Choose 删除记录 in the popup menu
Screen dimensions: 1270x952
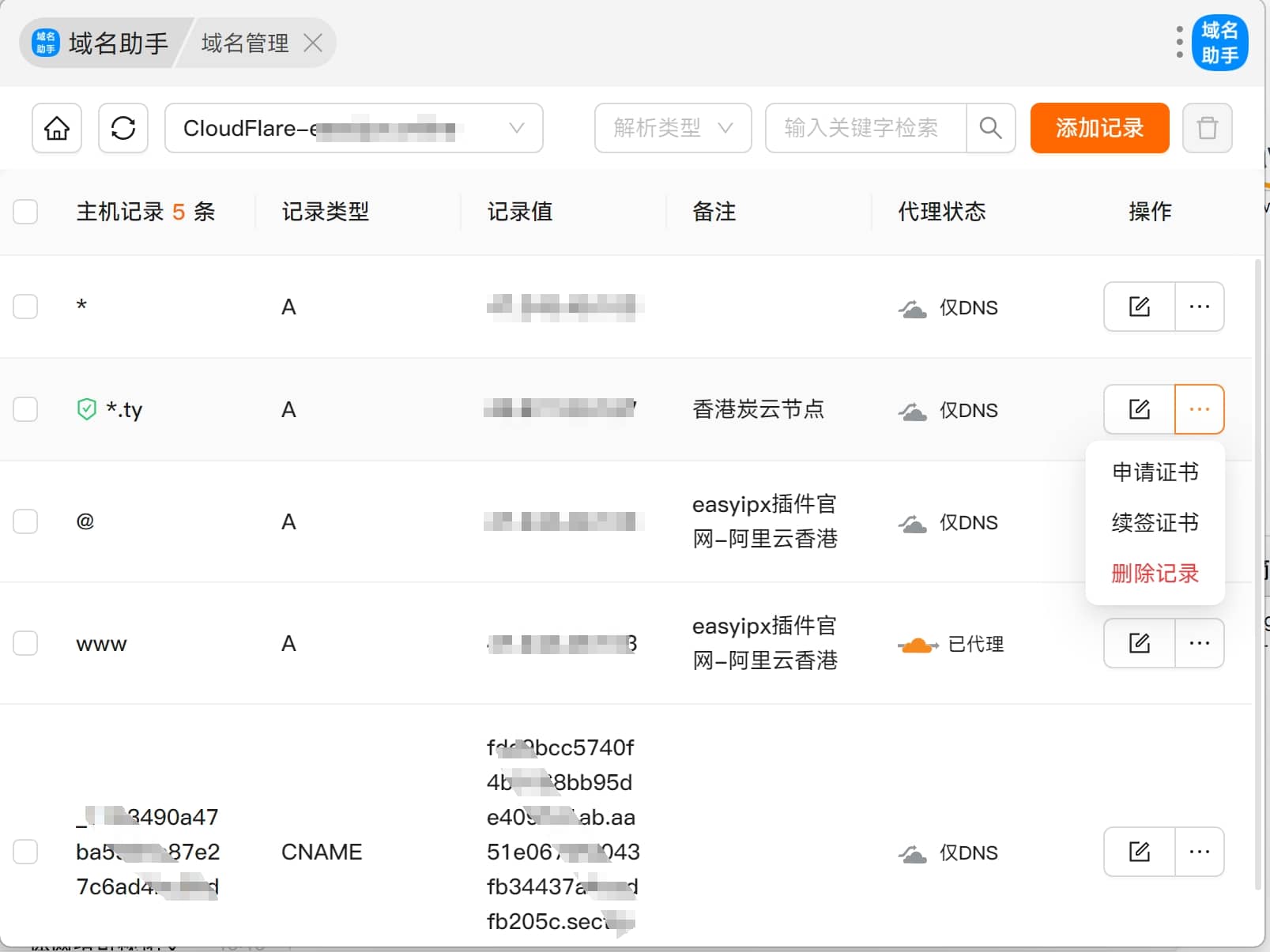point(1155,574)
